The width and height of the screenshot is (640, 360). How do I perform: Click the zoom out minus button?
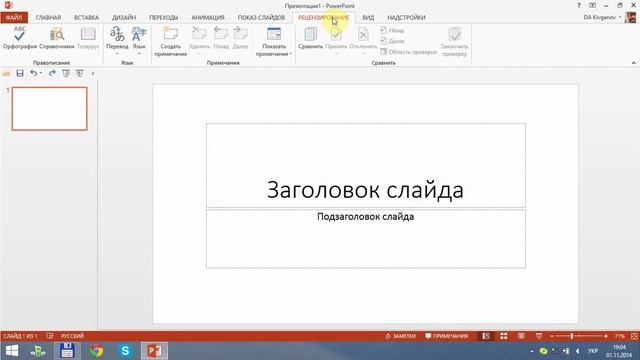point(552,336)
